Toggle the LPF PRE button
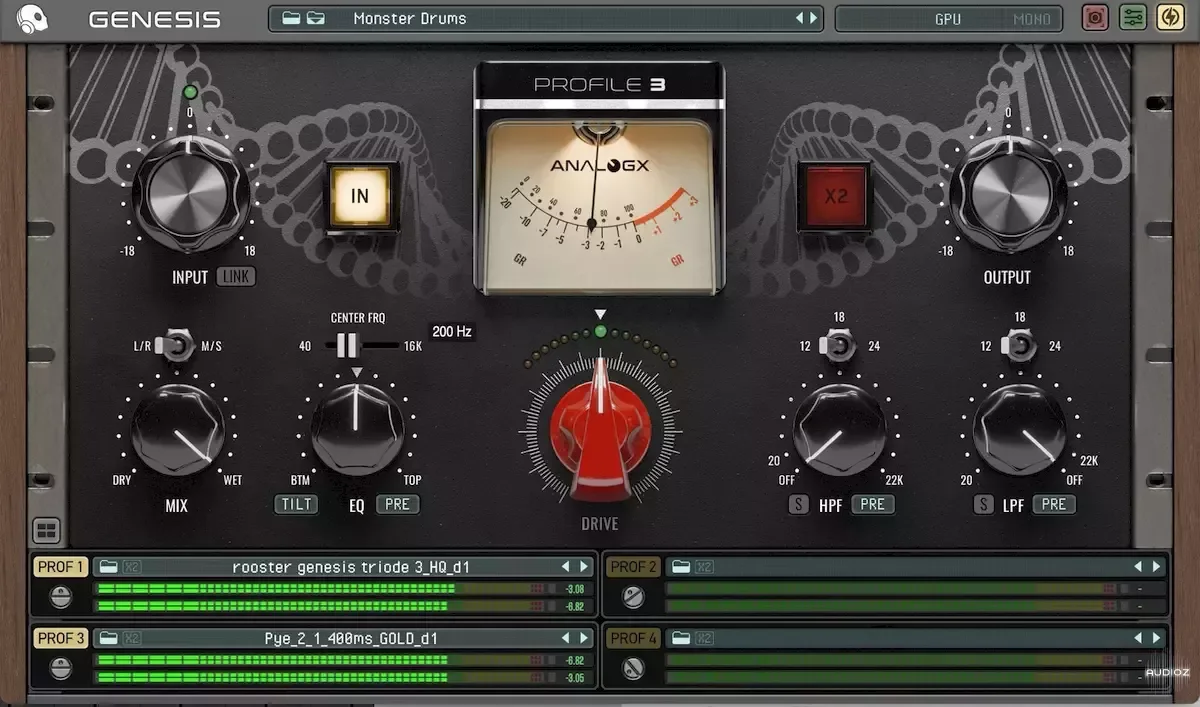This screenshot has height=707, width=1200. [x=1054, y=504]
